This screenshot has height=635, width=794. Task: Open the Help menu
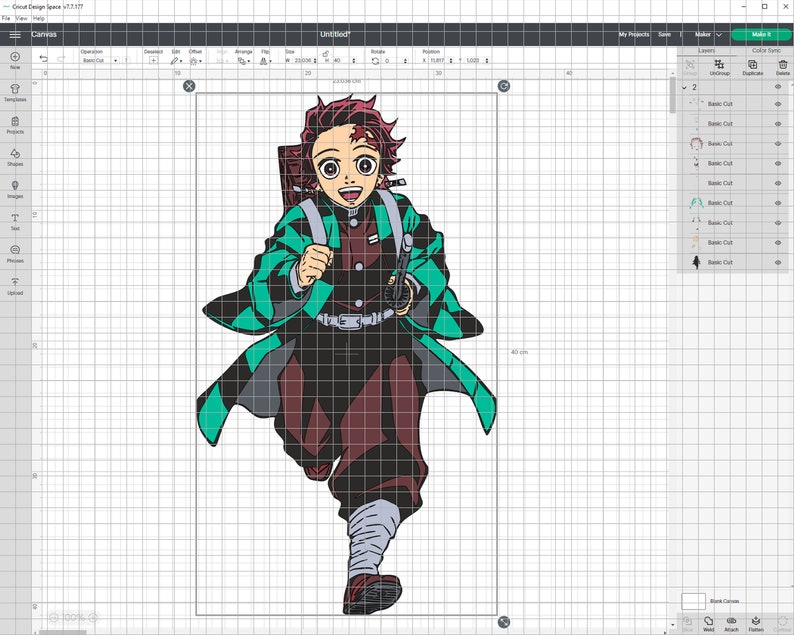(38, 18)
